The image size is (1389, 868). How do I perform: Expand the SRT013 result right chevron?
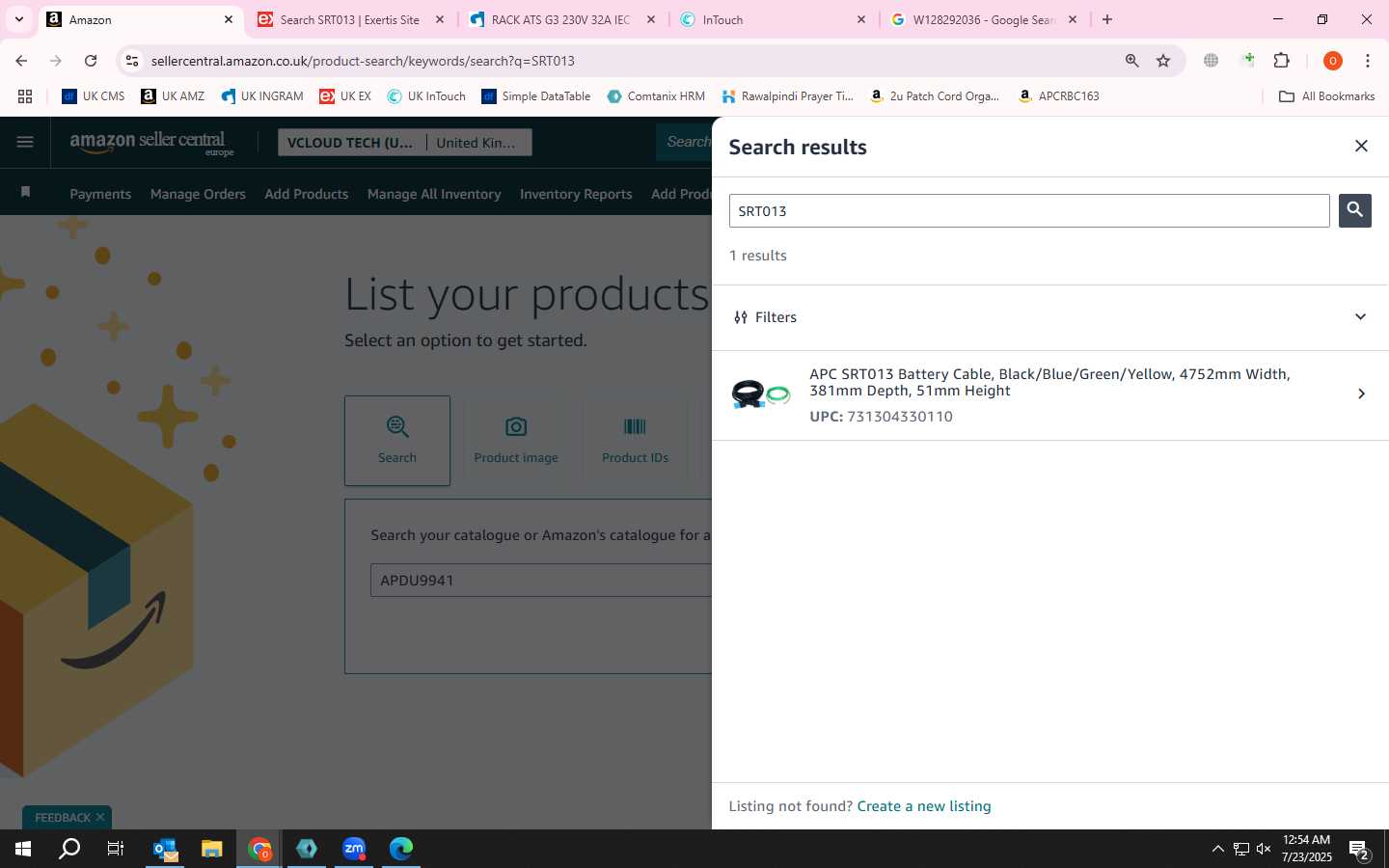click(x=1361, y=393)
